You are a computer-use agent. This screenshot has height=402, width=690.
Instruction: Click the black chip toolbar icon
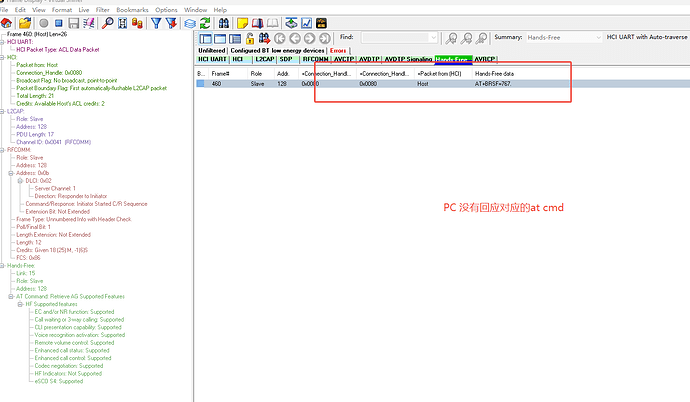pyautogui.click(x=321, y=23)
